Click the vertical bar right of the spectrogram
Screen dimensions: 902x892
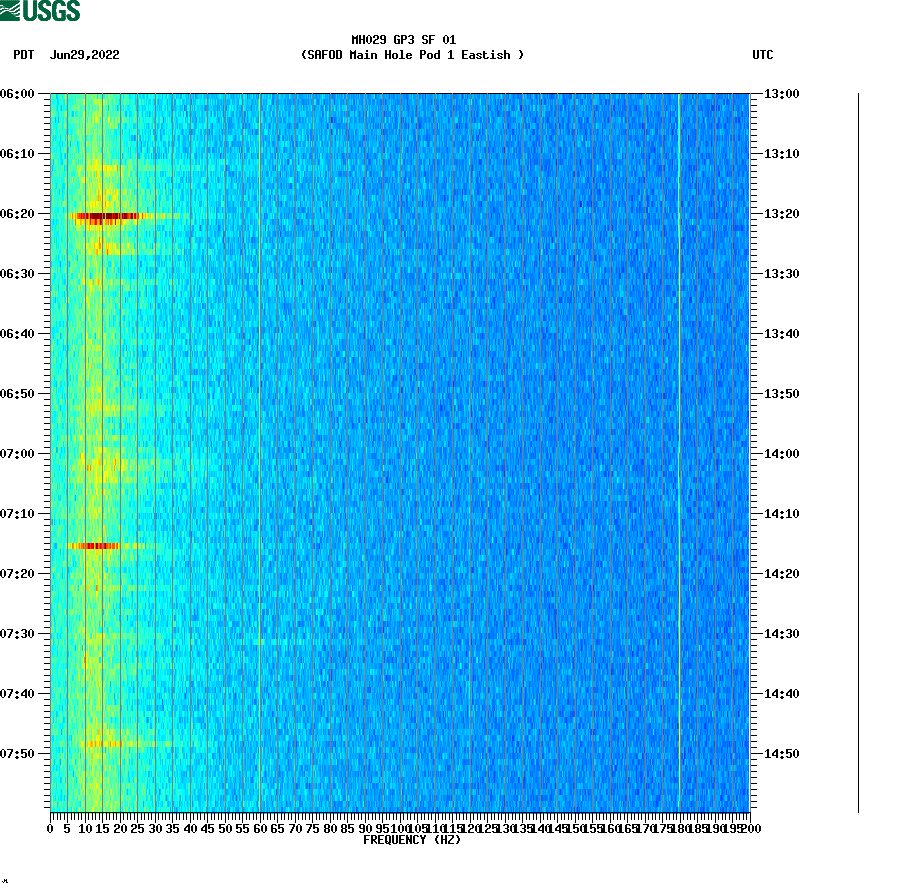click(855, 450)
